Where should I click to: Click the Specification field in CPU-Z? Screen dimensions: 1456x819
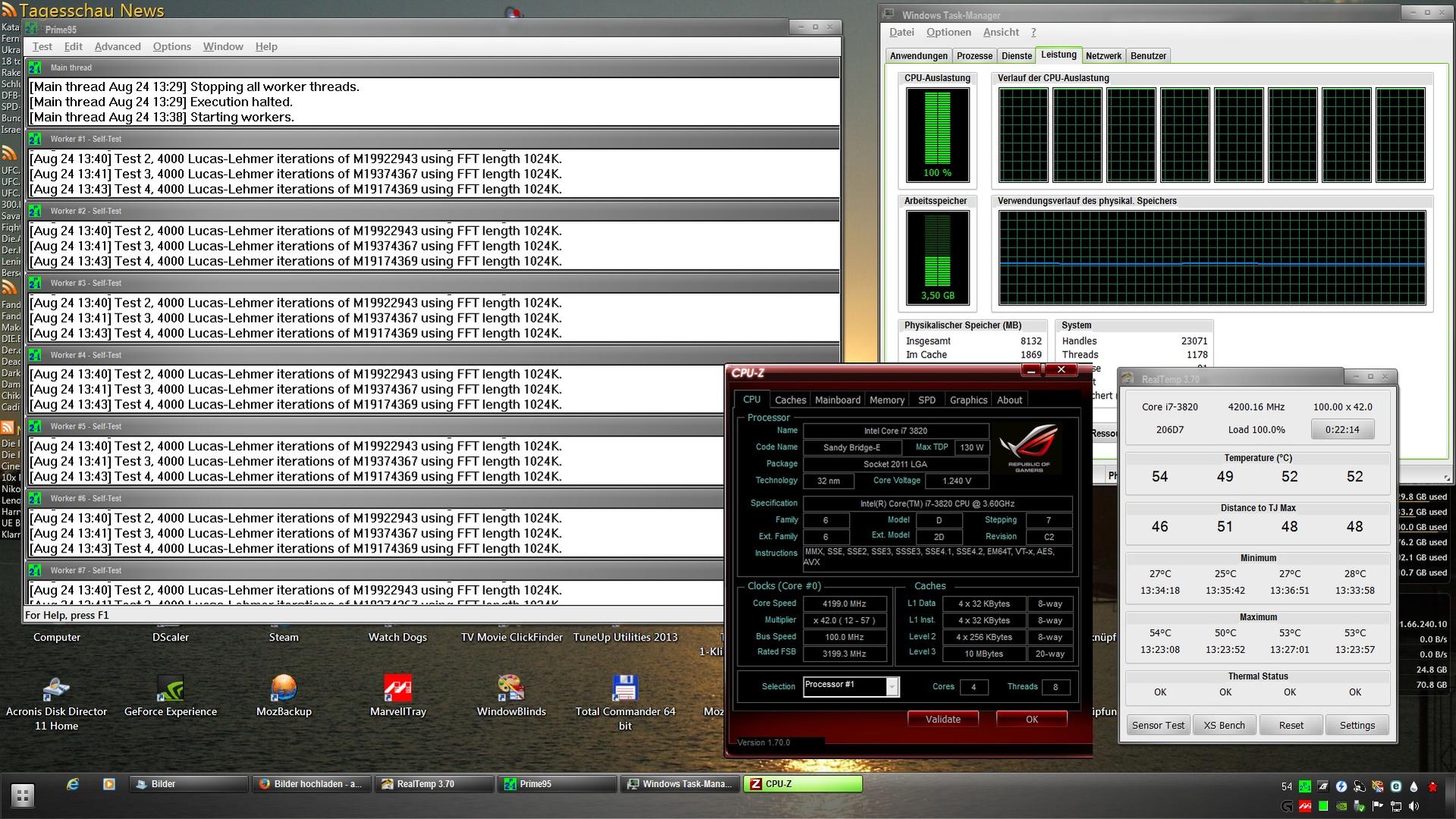pos(938,503)
